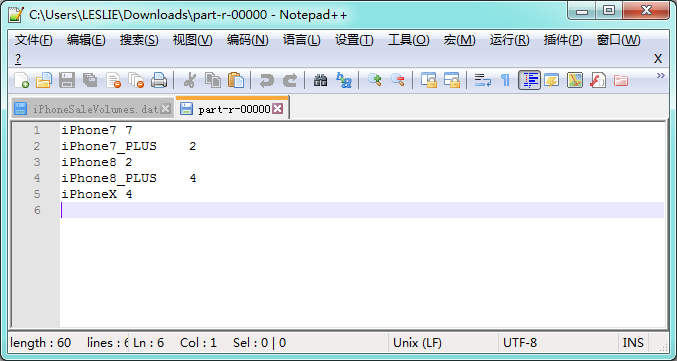Open the Document Map icon
Screen dimensions: 677x361
(575, 80)
